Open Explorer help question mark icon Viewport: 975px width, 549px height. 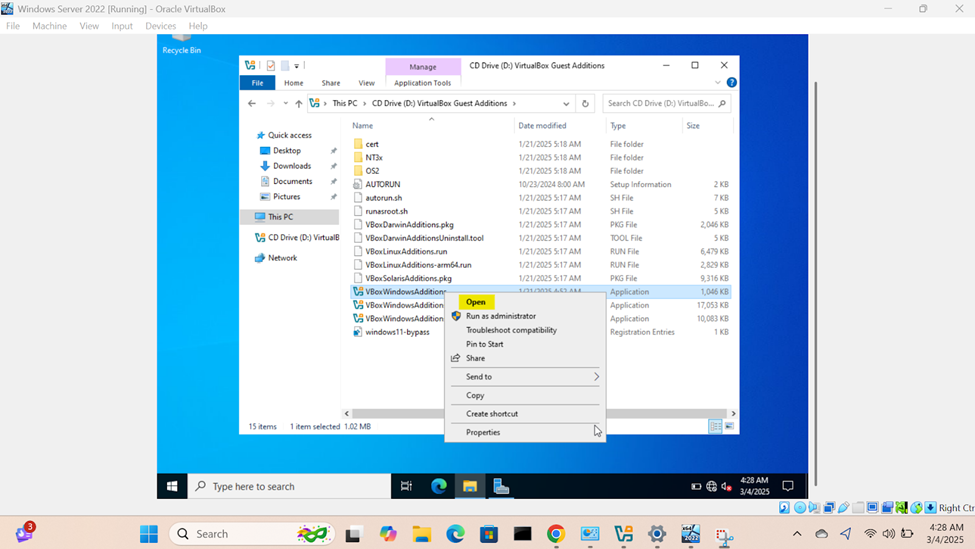[732, 82]
